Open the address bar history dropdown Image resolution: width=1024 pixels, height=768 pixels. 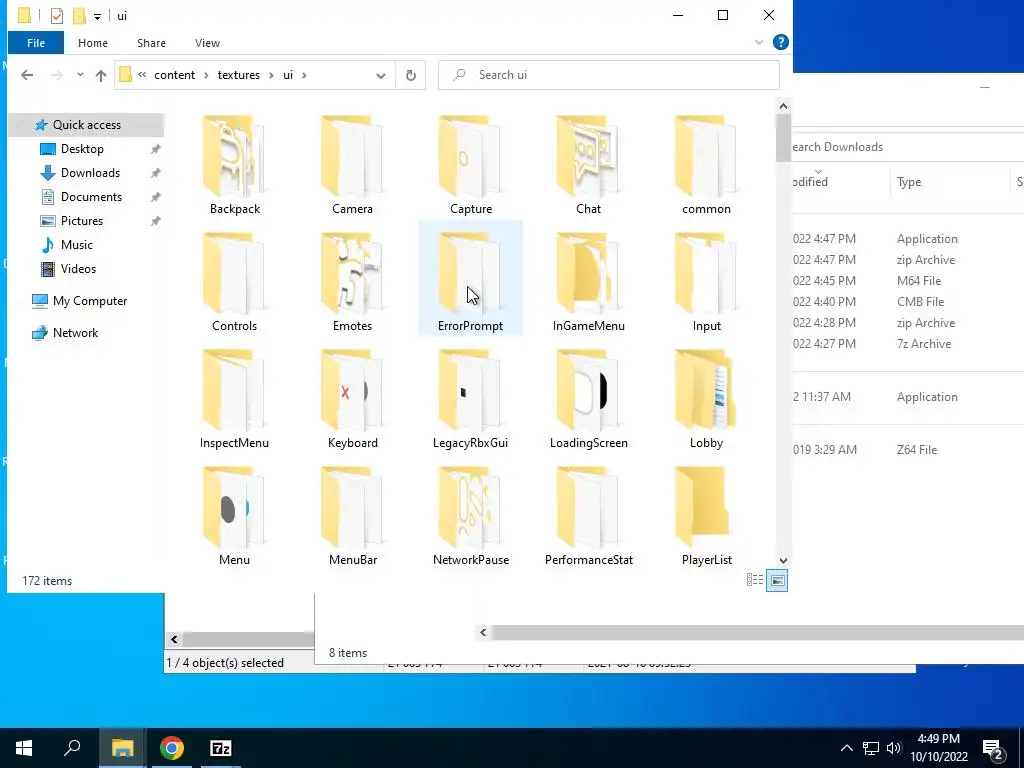click(x=381, y=75)
